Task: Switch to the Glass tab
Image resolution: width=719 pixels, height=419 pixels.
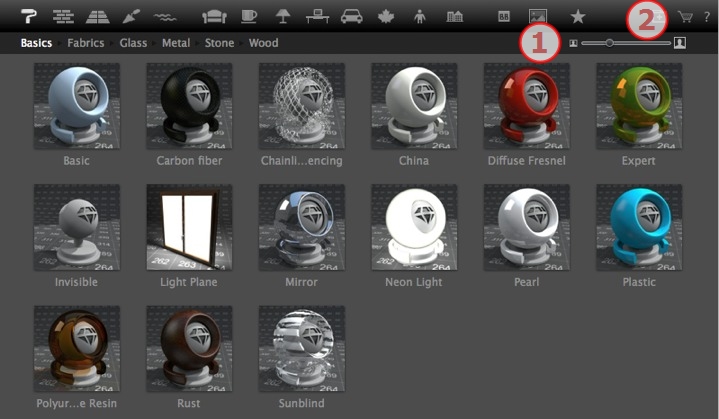Action: (133, 43)
